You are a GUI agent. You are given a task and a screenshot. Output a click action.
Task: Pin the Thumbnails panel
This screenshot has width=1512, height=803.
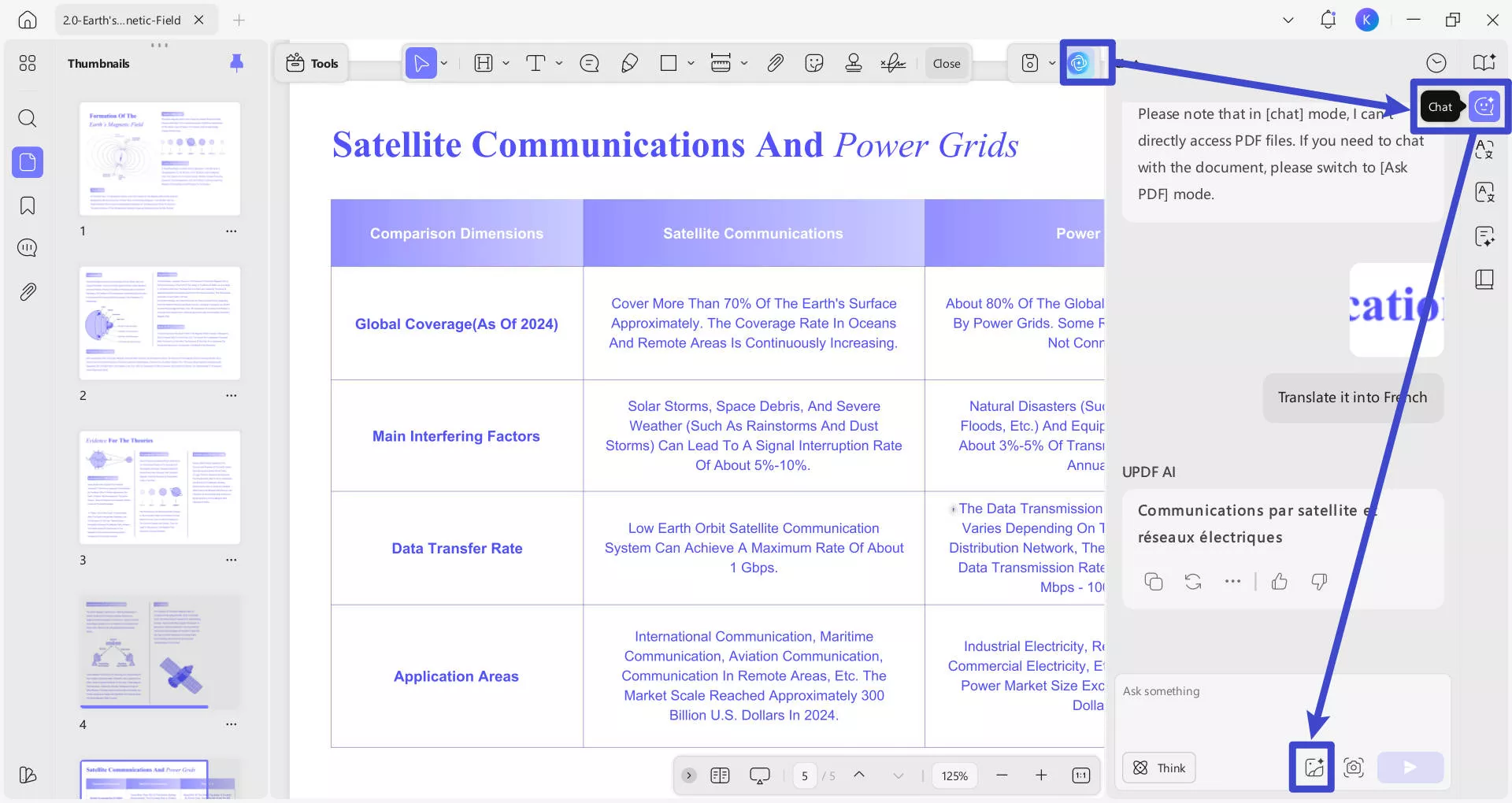click(236, 63)
